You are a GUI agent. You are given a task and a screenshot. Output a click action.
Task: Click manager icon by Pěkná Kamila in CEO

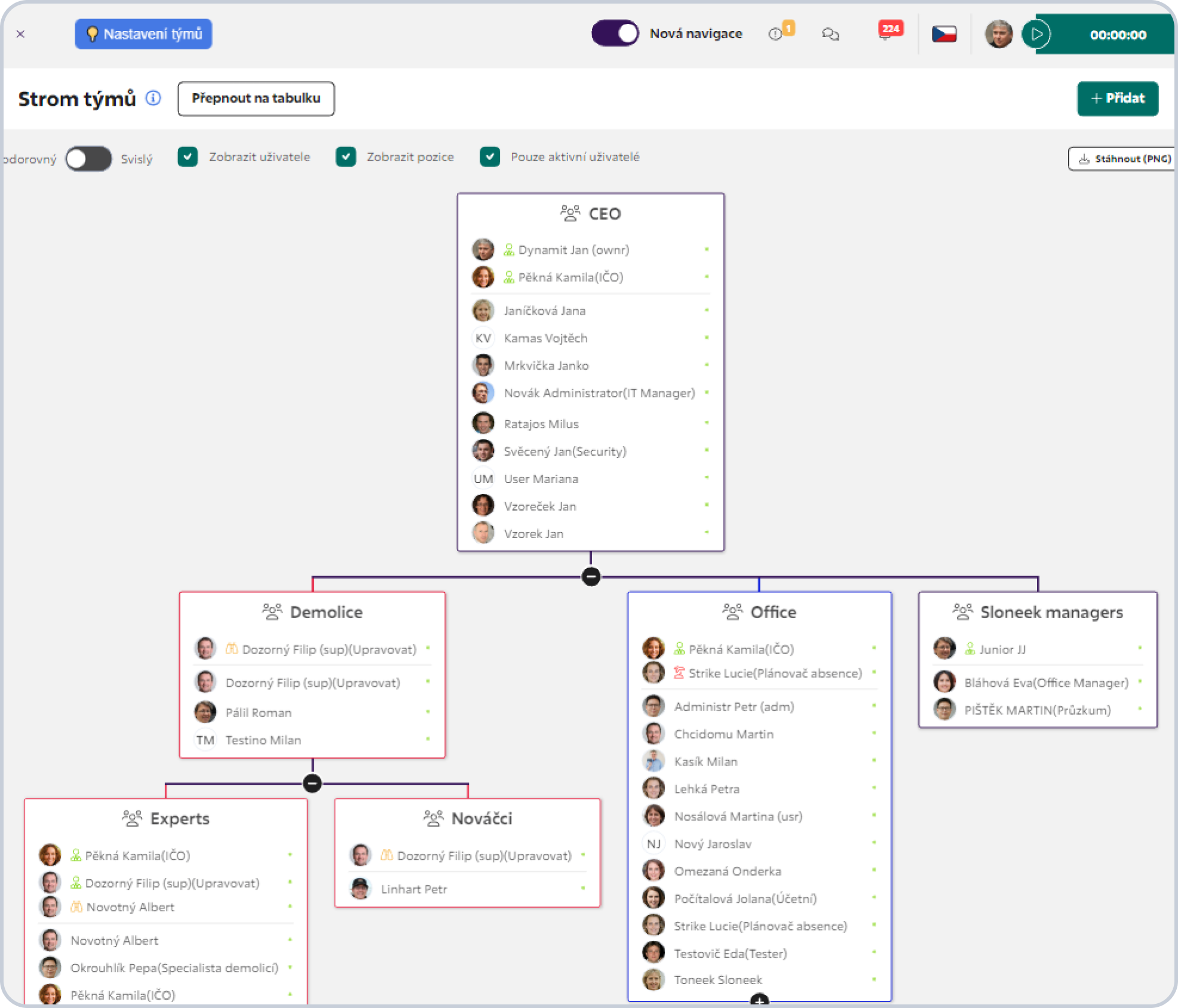point(509,277)
